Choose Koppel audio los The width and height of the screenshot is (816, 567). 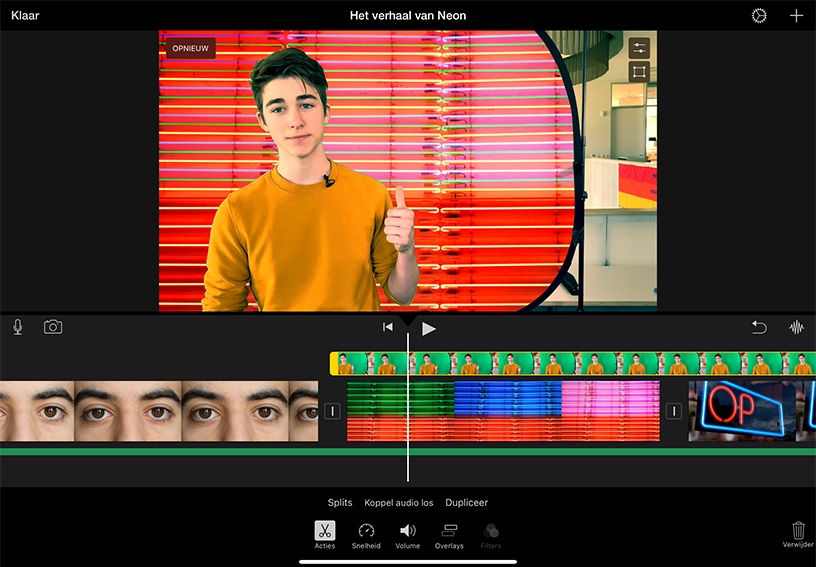coord(399,502)
